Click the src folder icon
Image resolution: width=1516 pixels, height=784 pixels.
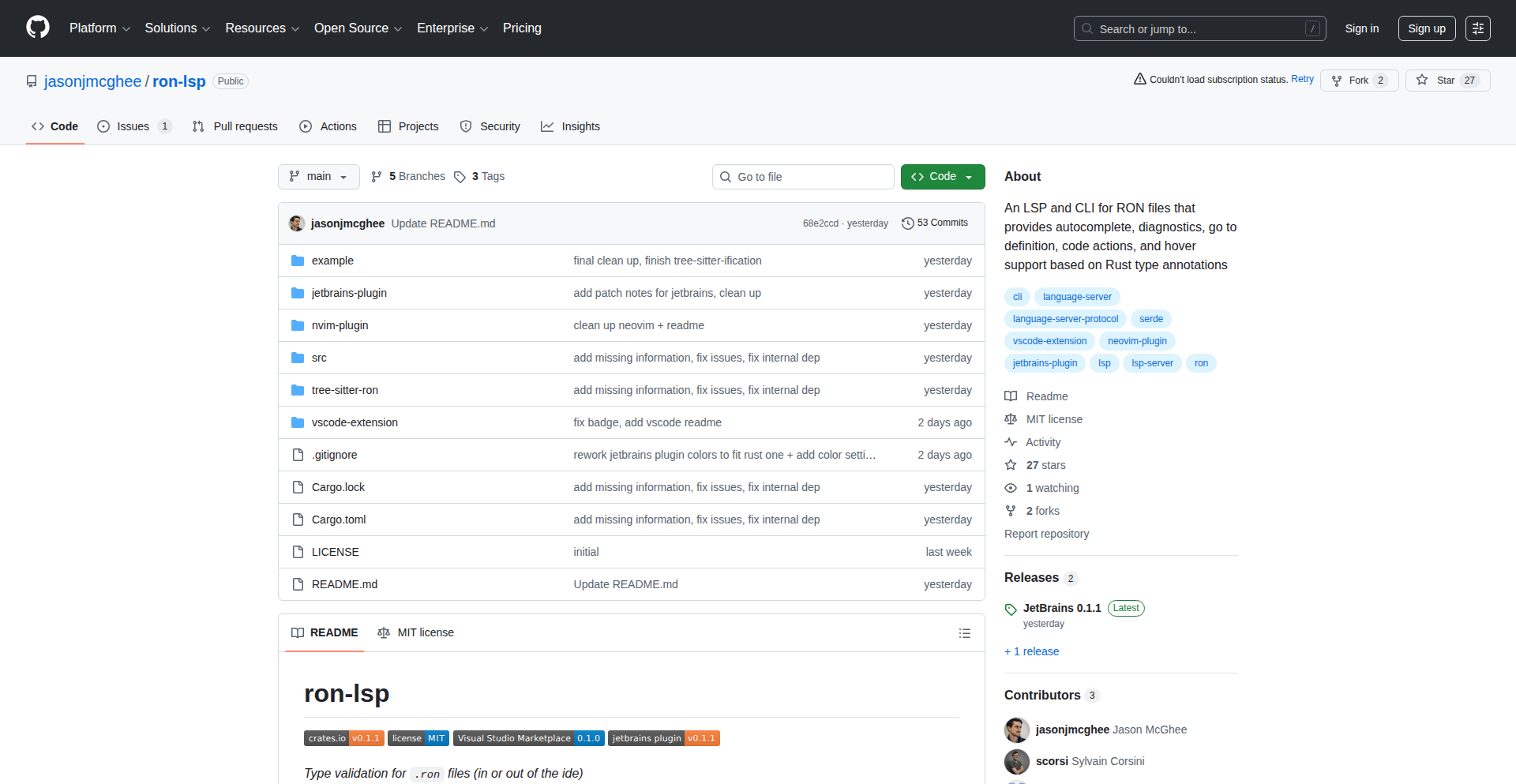click(x=298, y=358)
